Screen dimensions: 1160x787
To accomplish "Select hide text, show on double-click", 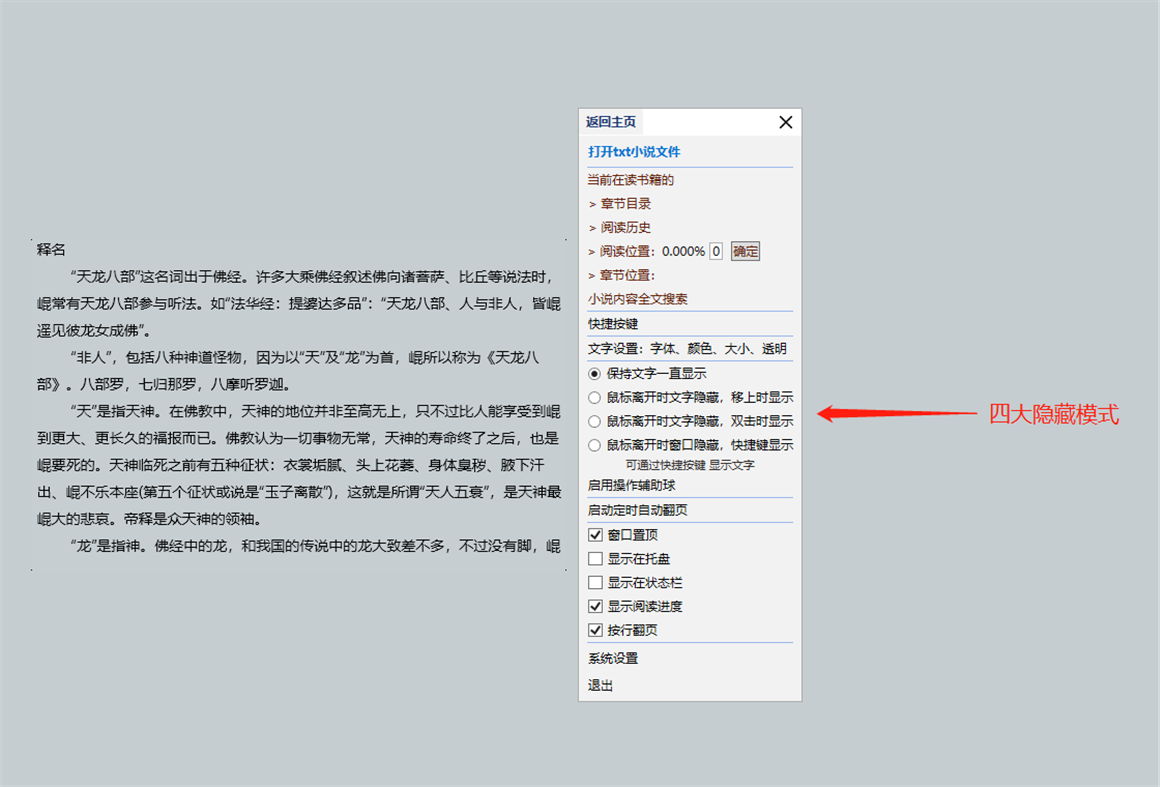I will pos(594,420).
